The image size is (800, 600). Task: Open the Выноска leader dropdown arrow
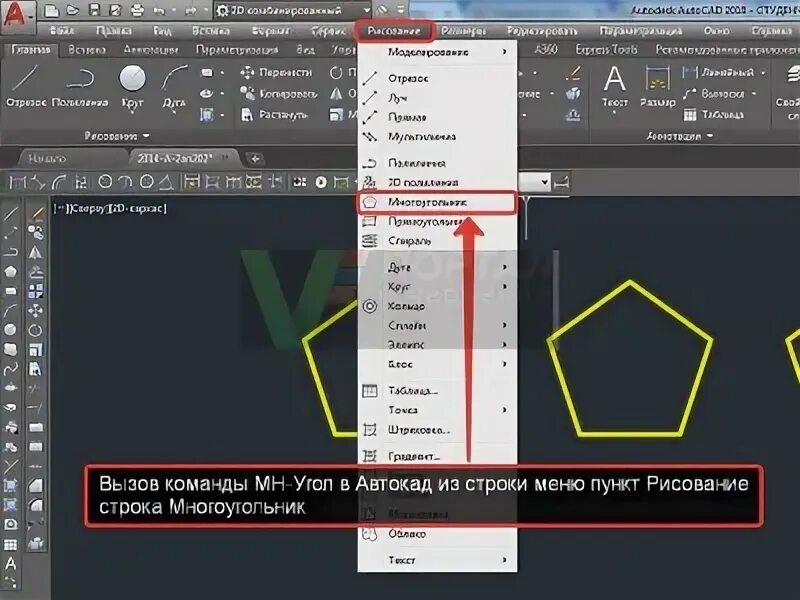tap(754, 93)
